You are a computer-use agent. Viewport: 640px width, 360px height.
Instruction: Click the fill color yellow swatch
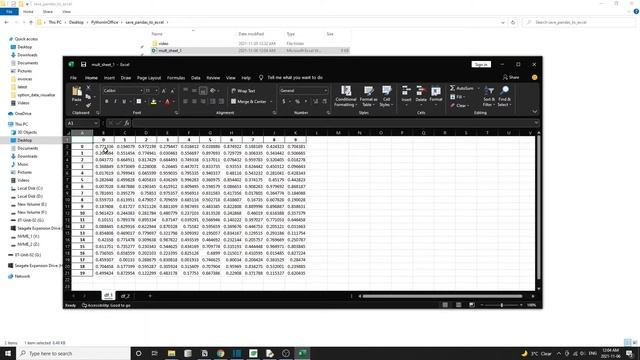(153, 101)
